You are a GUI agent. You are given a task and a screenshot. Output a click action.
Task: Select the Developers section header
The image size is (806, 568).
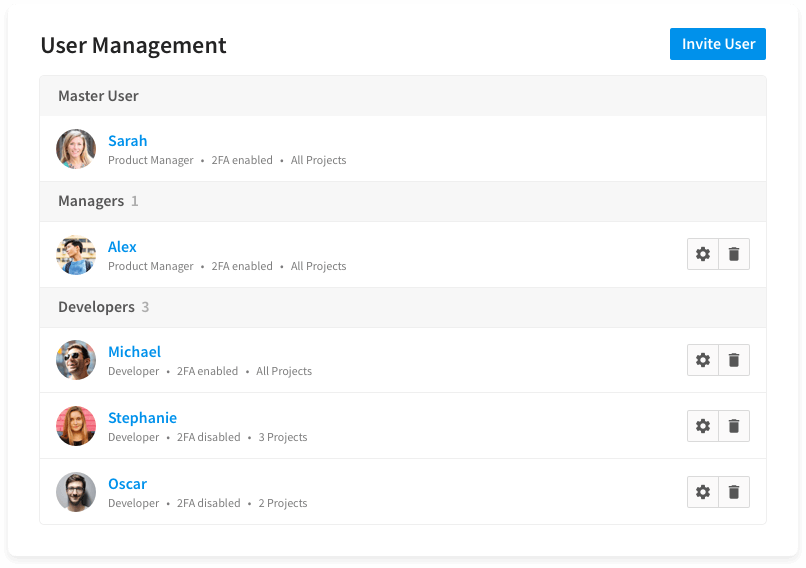403,307
